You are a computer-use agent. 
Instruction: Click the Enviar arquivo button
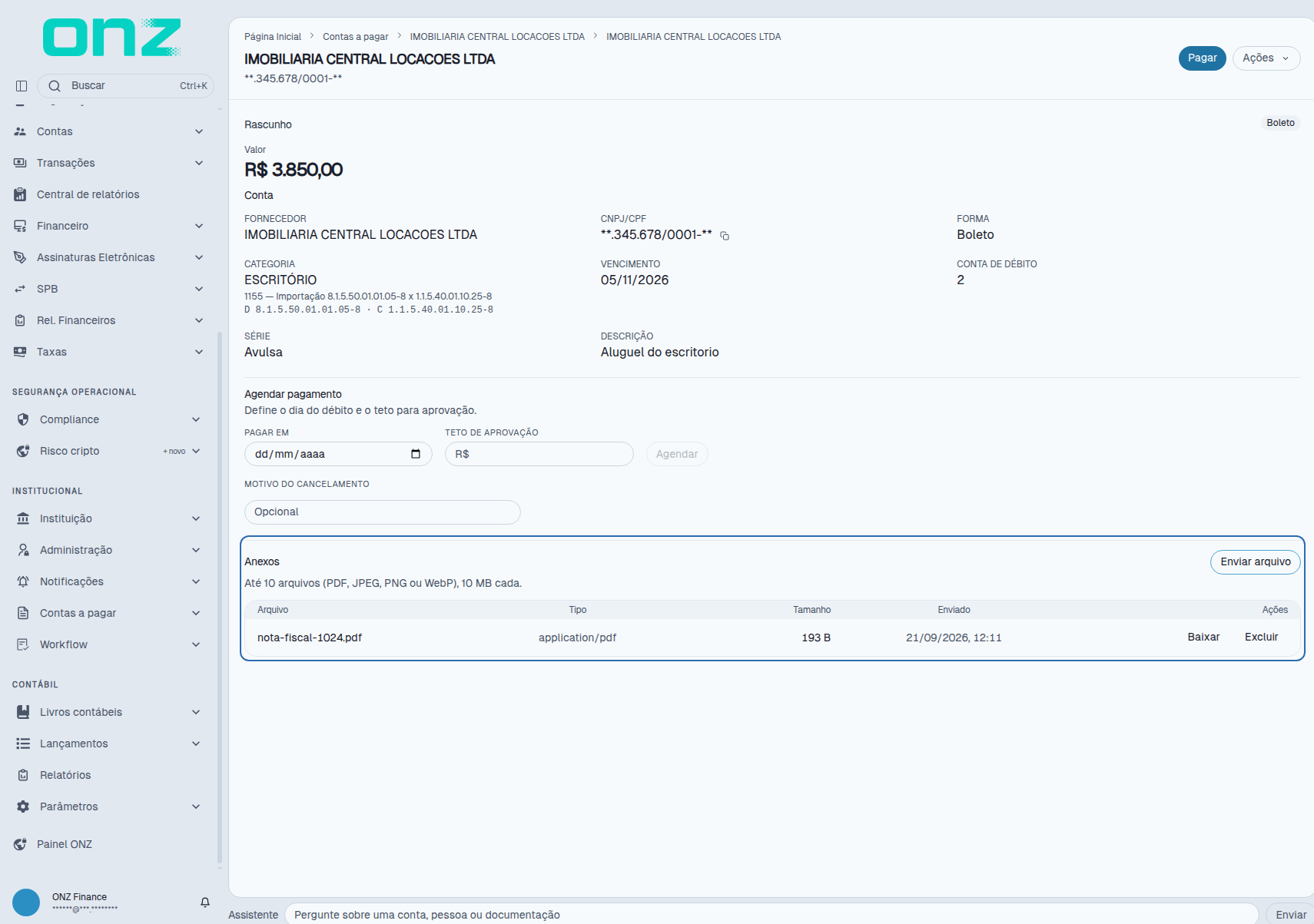pyautogui.click(x=1256, y=562)
